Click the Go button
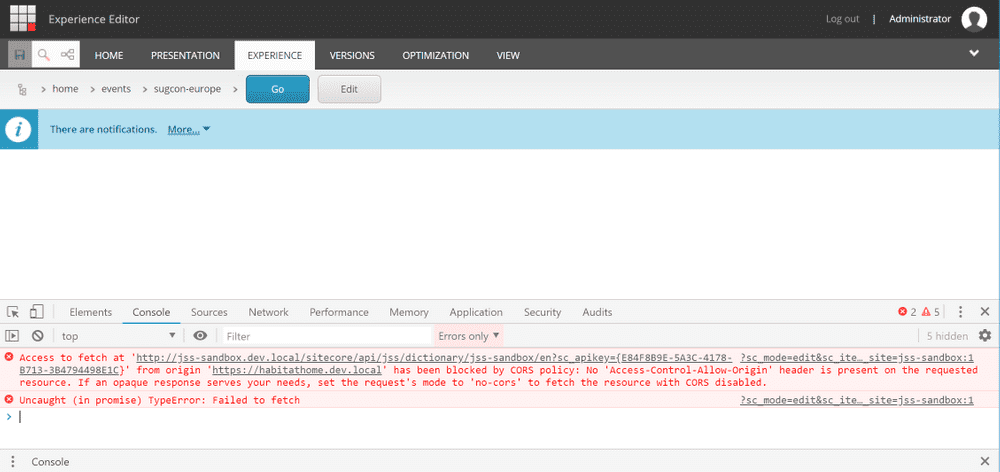 277,89
